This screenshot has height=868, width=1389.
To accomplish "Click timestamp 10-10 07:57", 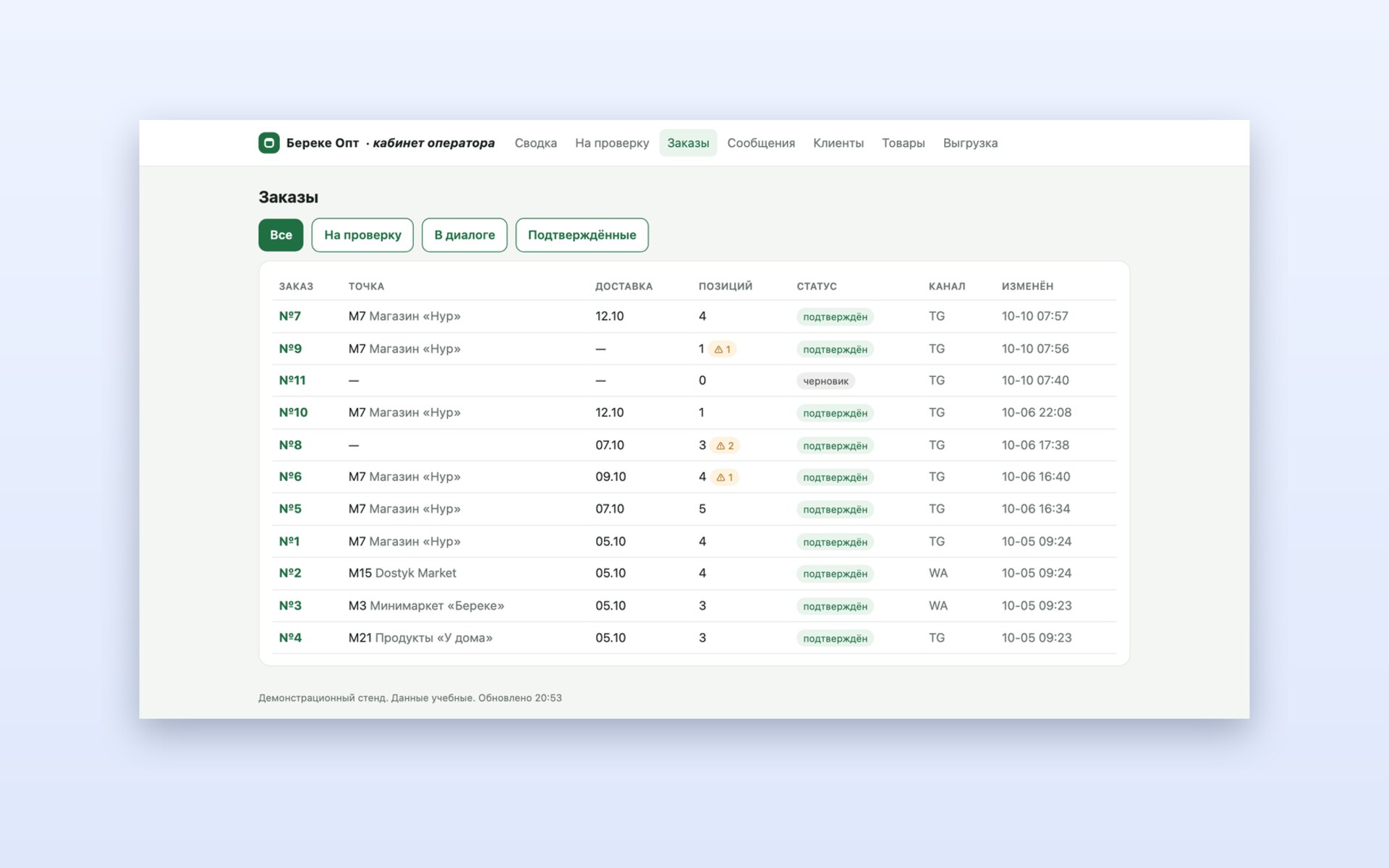I will tap(1035, 316).
